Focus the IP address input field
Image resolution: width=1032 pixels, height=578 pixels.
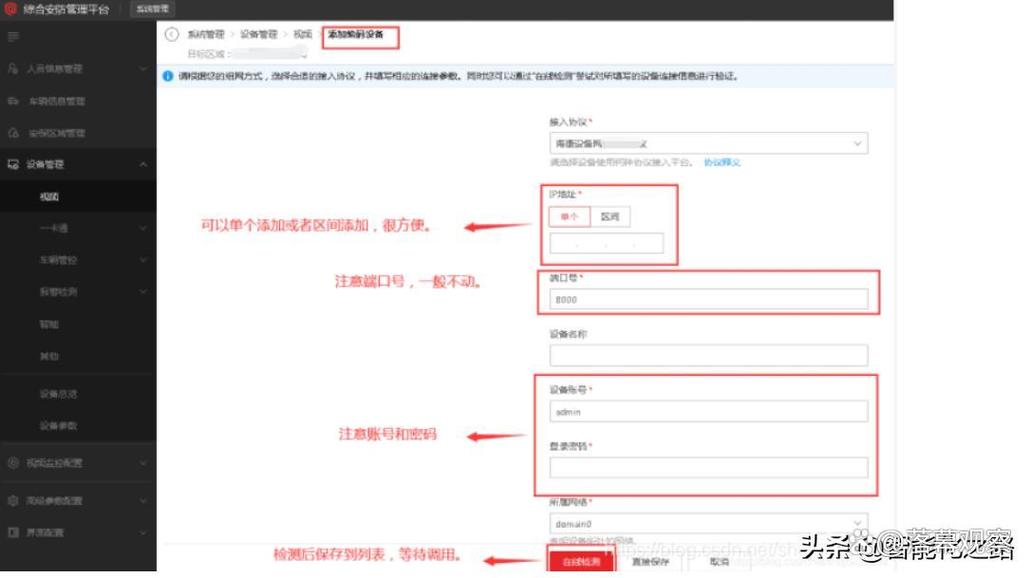(x=606, y=244)
